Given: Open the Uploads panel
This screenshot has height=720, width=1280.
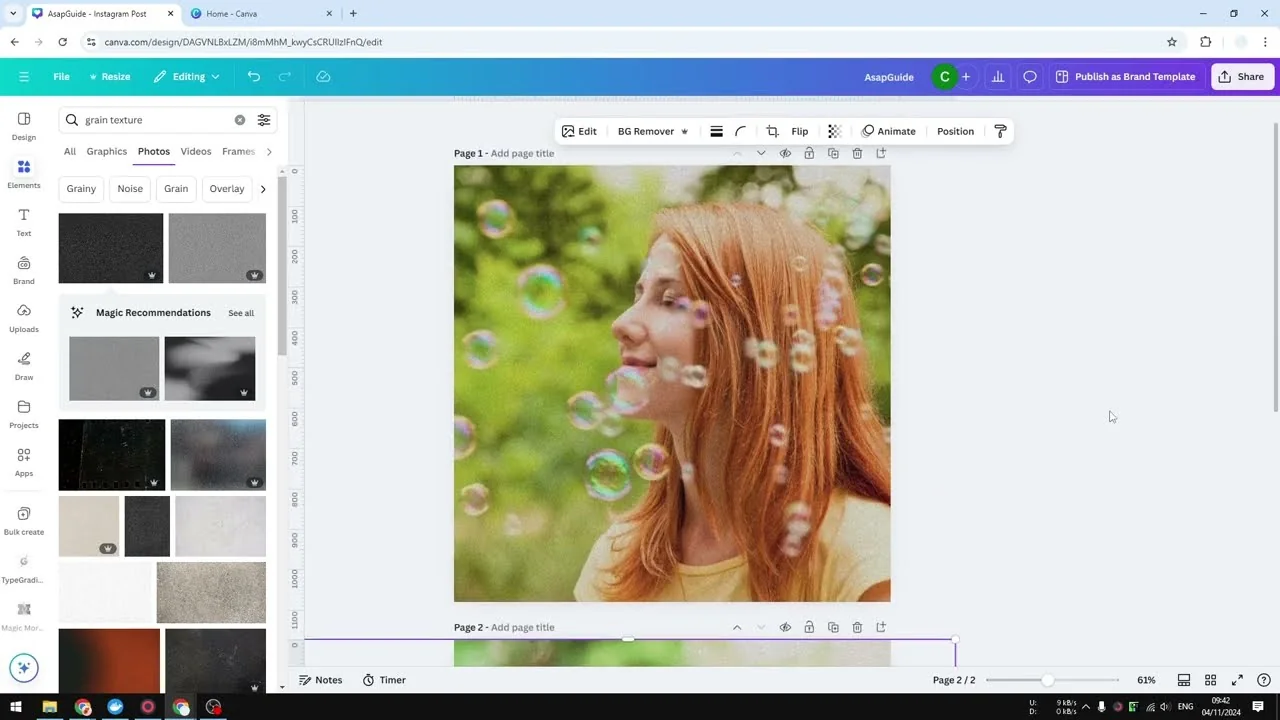Looking at the screenshot, I should pos(23,318).
